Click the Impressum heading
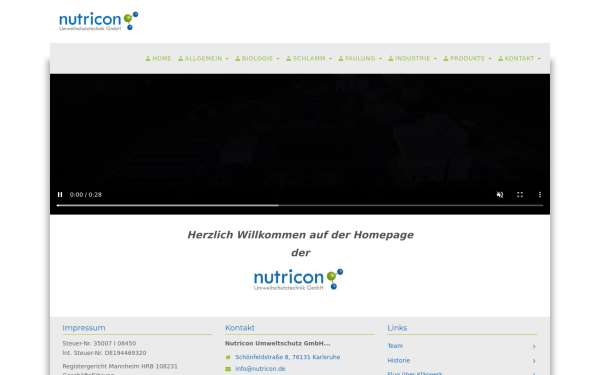This screenshot has height=375, width=600. 84,328
